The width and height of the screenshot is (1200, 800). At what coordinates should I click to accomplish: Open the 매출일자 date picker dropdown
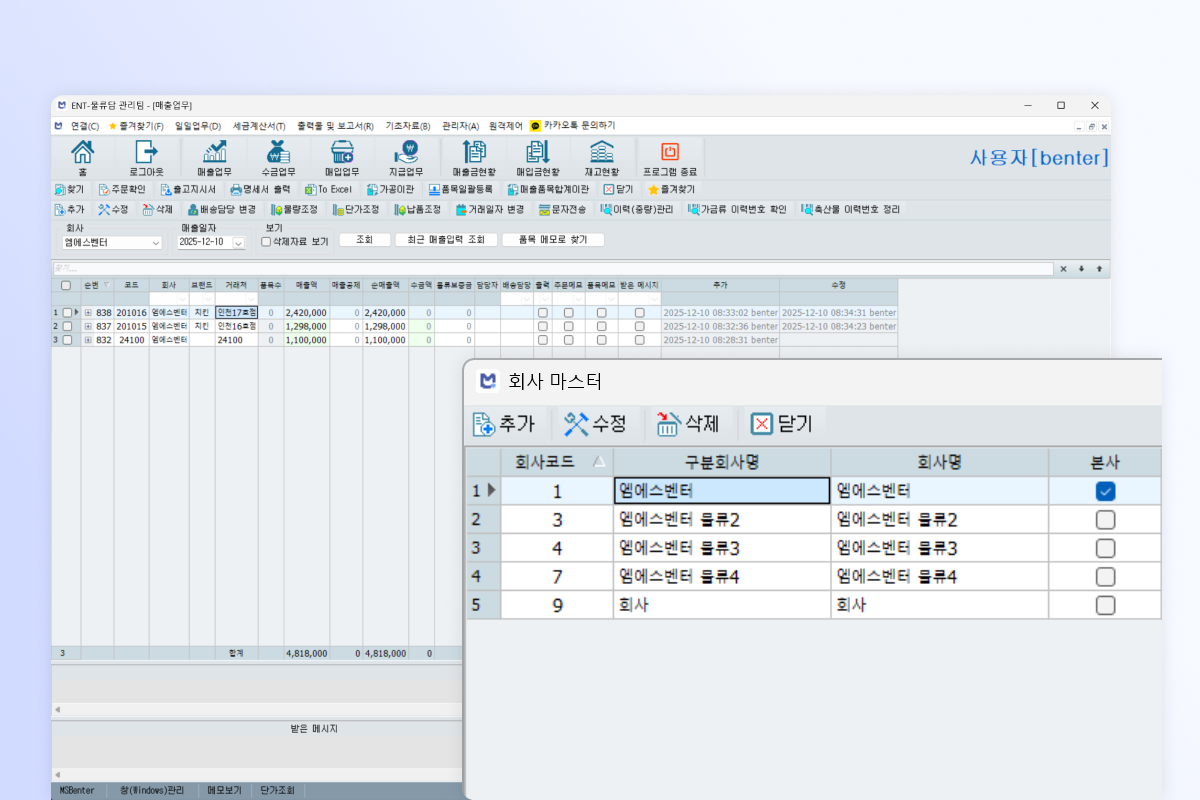point(238,242)
